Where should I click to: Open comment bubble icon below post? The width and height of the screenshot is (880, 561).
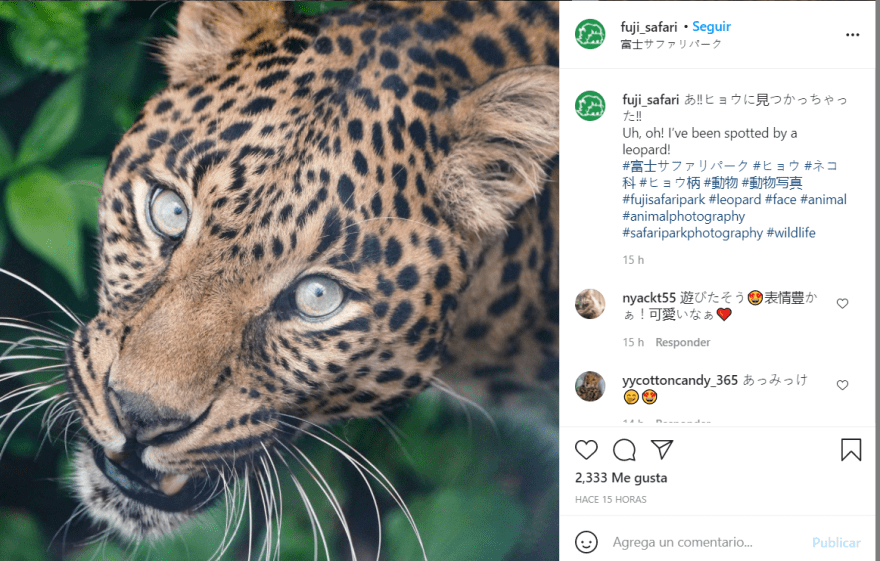624,450
